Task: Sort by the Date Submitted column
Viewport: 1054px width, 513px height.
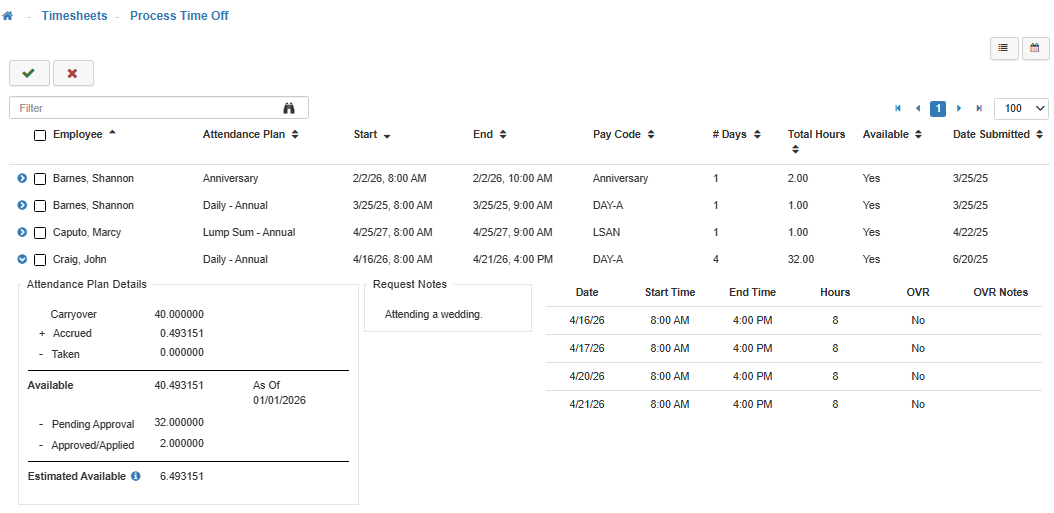Action: (995, 135)
